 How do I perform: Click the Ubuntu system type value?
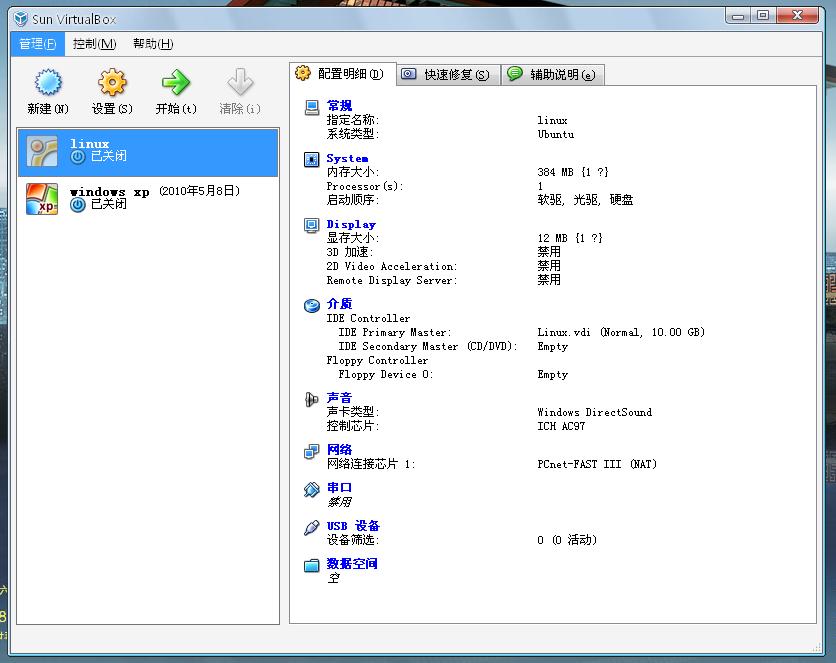pyautogui.click(x=556, y=134)
